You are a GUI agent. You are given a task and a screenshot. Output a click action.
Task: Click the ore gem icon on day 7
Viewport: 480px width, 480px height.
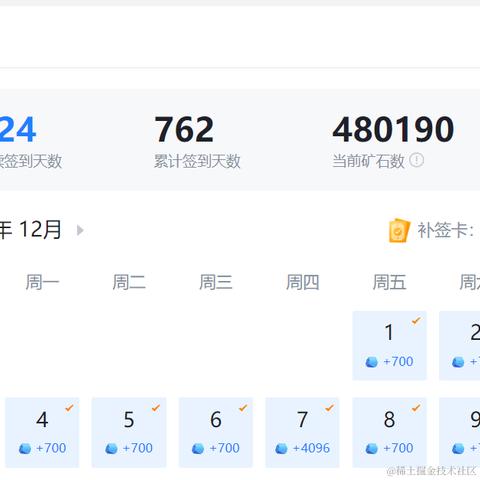[281, 449]
